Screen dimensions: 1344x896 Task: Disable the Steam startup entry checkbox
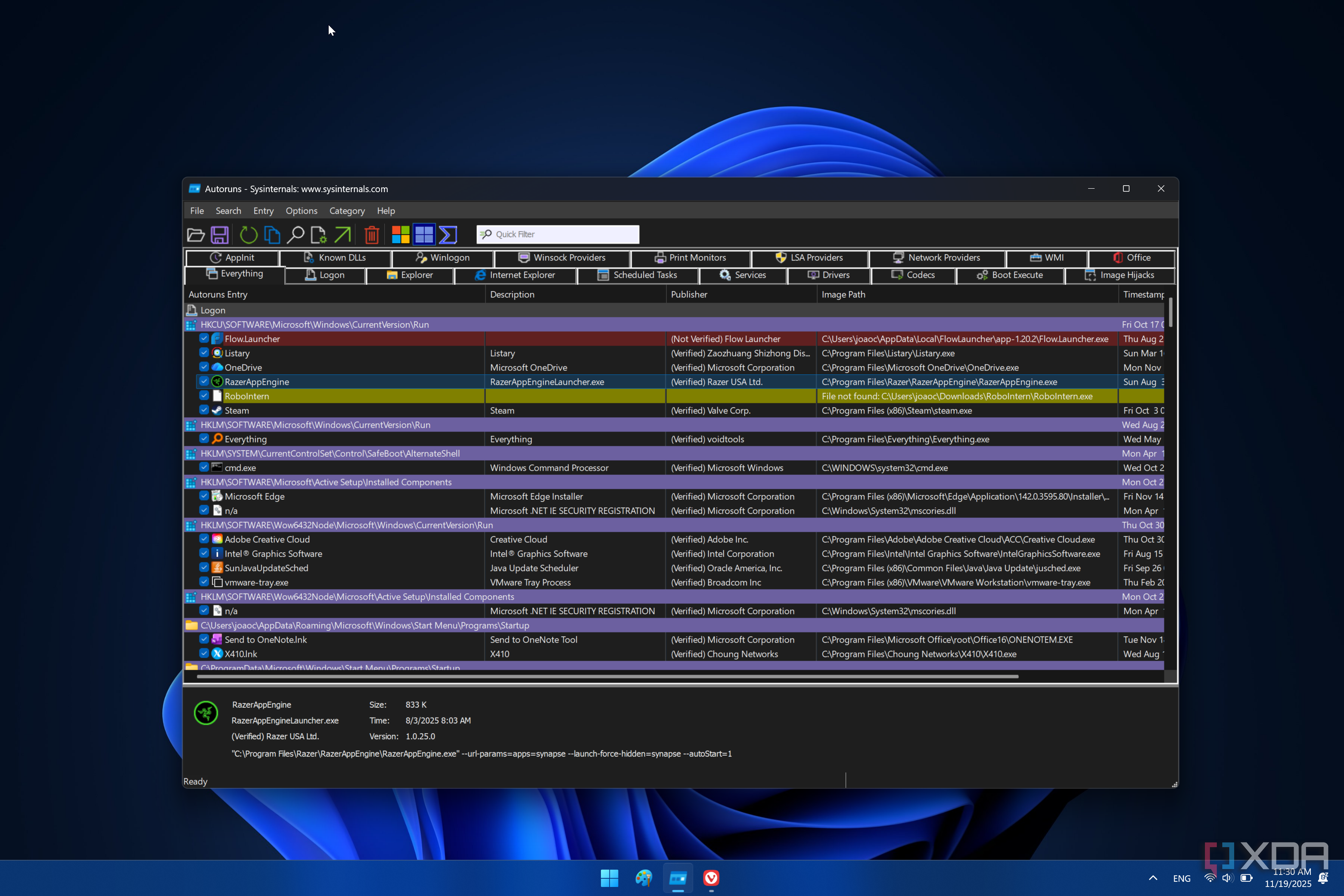tap(204, 410)
